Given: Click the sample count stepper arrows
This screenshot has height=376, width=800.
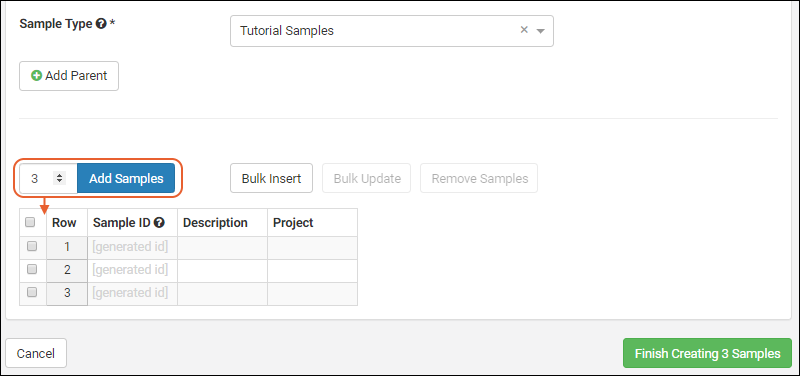Looking at the screenshot, I should click(x=60, y=179).
